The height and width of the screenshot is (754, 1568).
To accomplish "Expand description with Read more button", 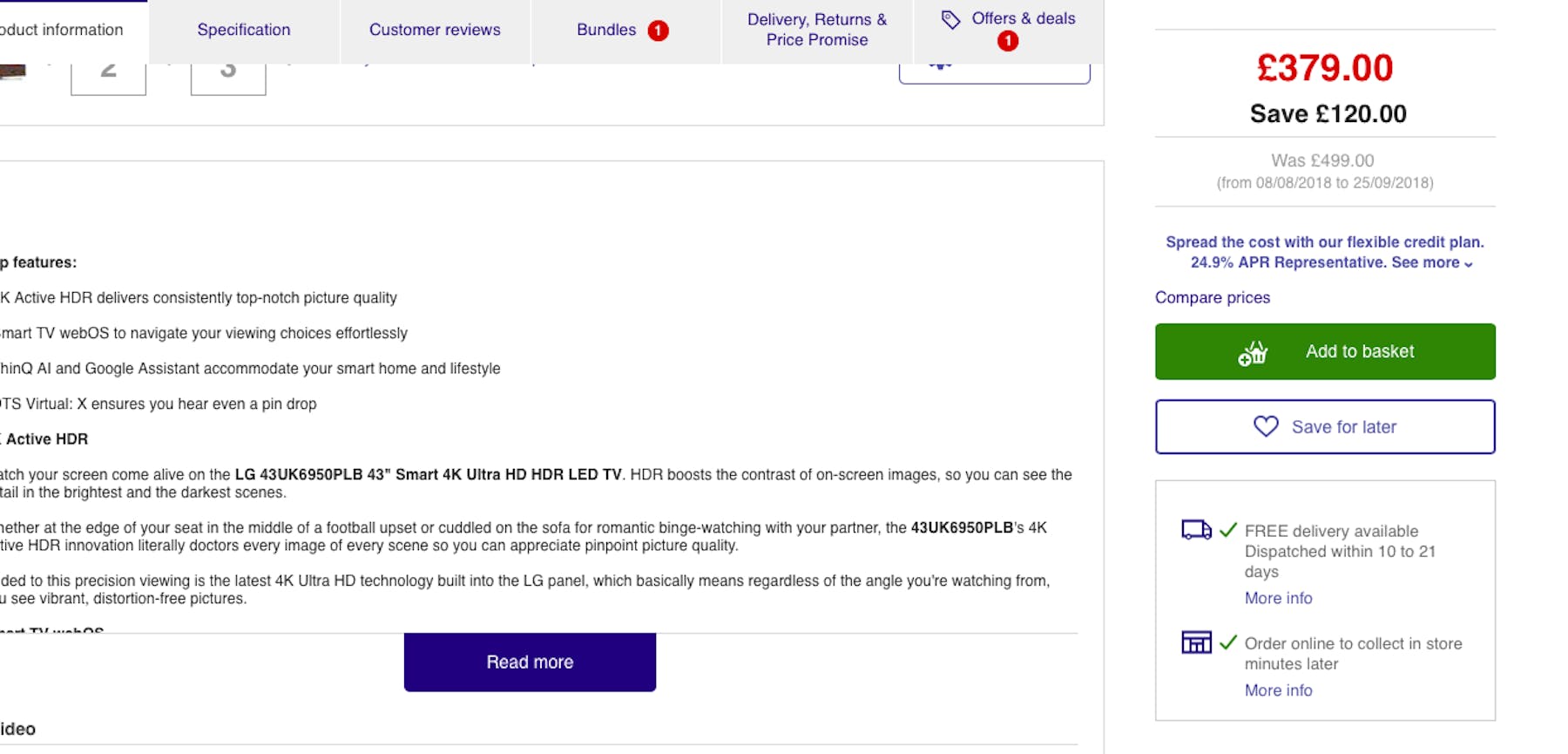I will (530, 662).
